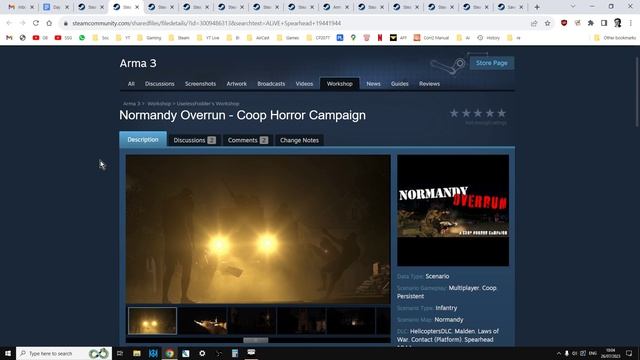Viewport: 640px width, 360px height.
Task: Open the History bookmark
Action: [x=489, y=38]
